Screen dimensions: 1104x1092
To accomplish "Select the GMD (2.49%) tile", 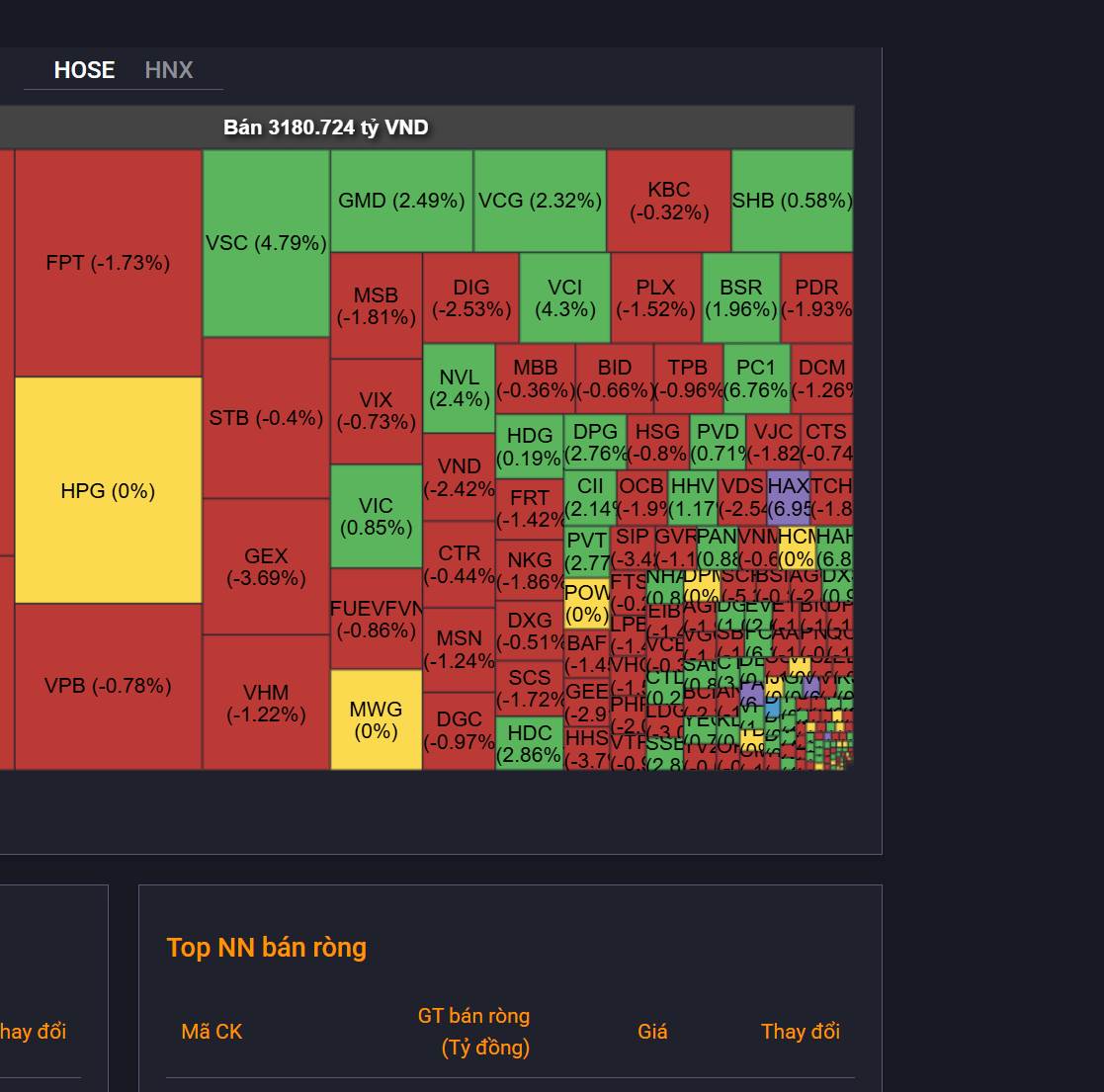I will click(x=401, y=201).
